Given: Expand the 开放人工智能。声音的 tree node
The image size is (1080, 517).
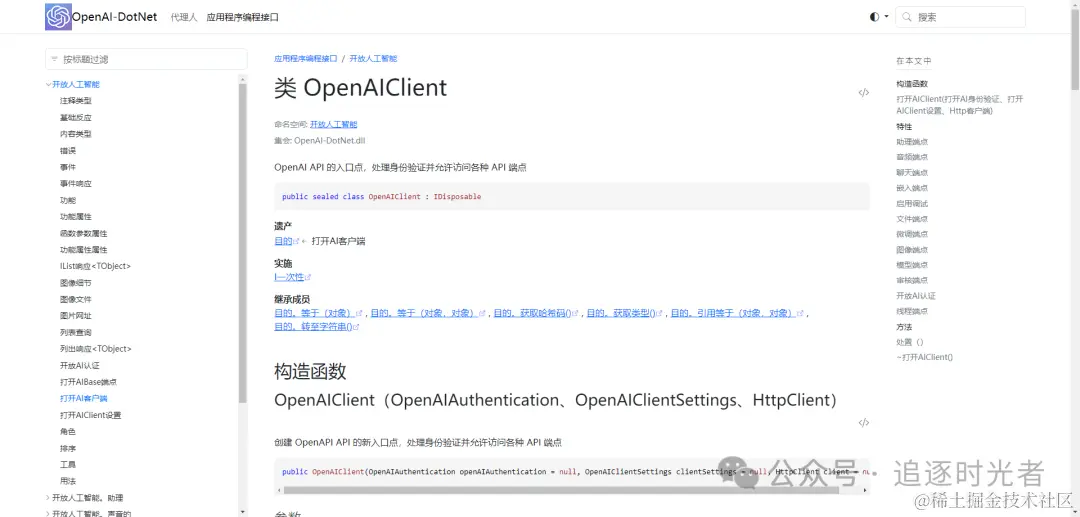Looking at the screenshot, I should pos(48,514).
